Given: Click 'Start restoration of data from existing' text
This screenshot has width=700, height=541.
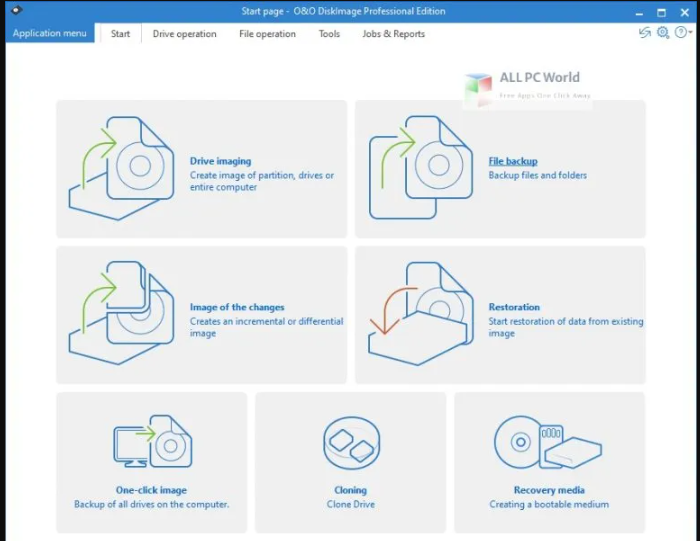Looking at the screenshot, I should tap(566, 321).
